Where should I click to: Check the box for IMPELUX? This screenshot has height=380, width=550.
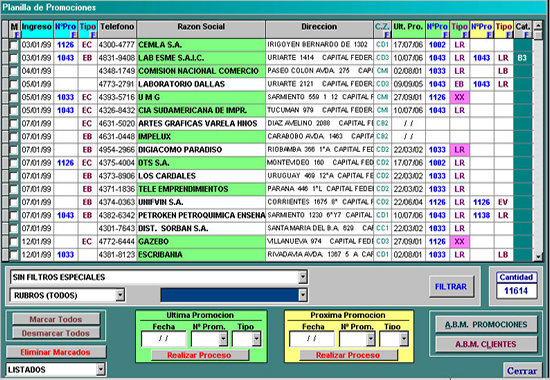(x=14, y=137)
